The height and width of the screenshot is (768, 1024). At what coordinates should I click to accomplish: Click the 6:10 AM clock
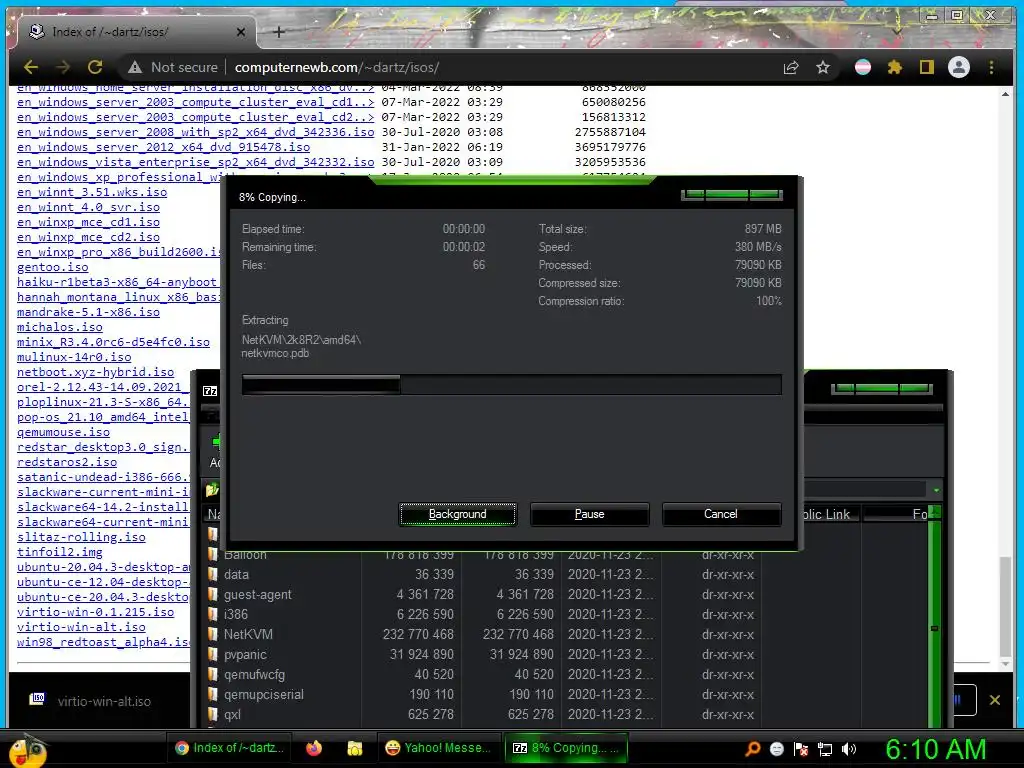(935, 749)
